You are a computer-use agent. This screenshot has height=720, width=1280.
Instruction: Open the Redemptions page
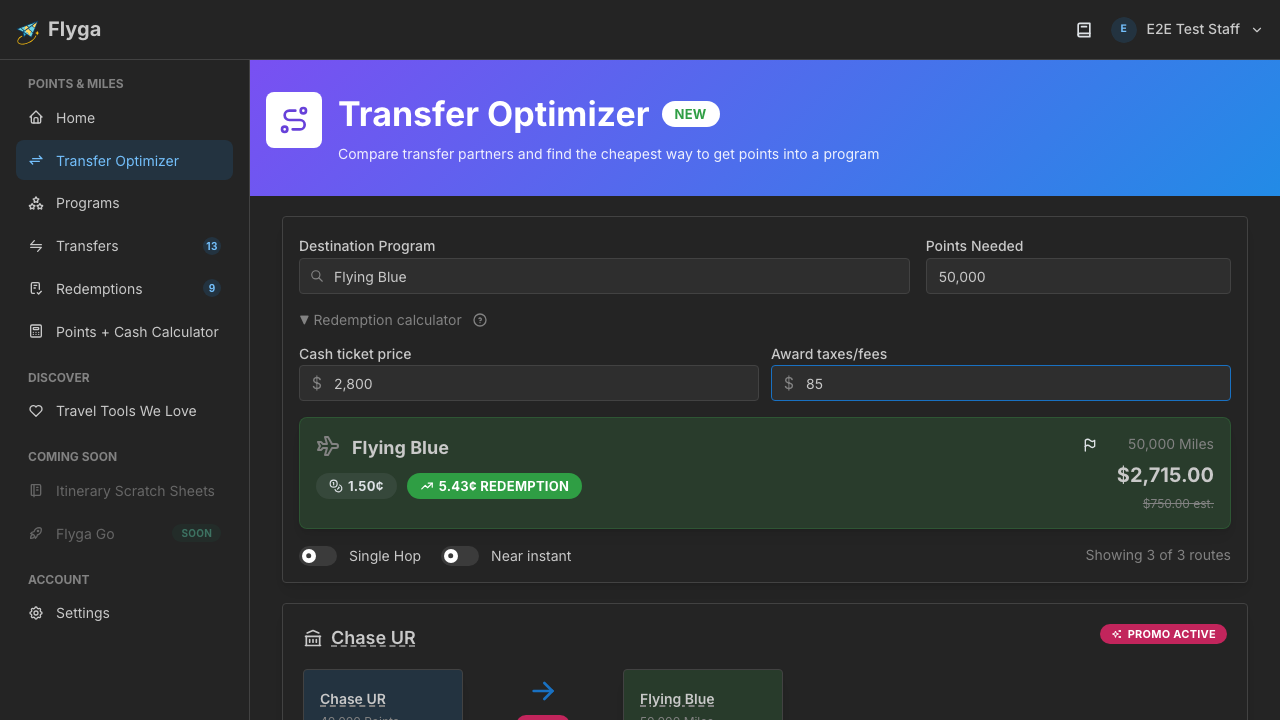[124, 289]
